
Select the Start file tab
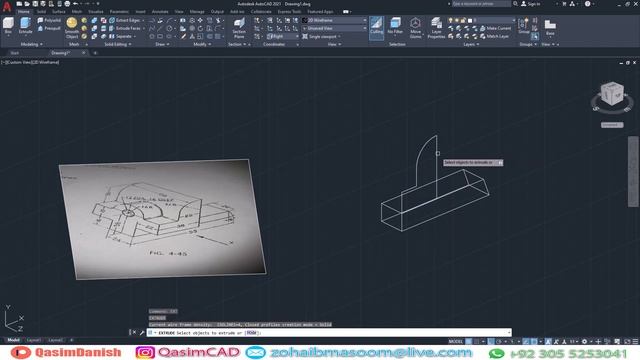pos(15,53)
